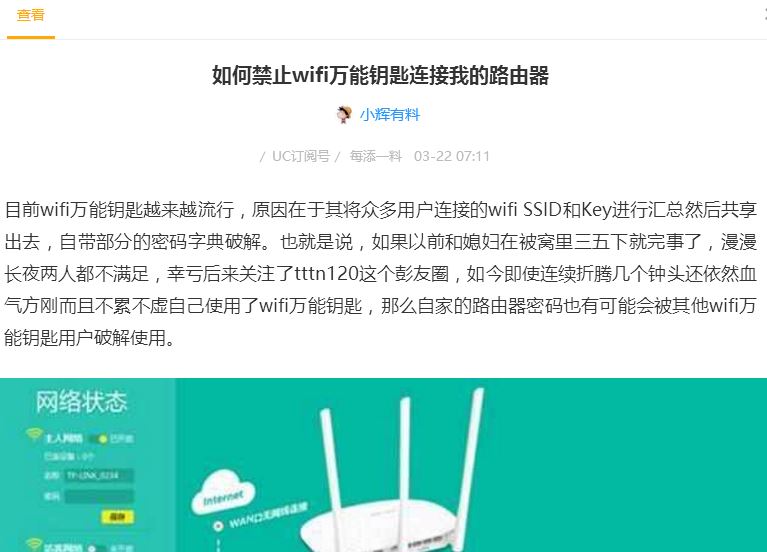Open the 每添一料 channel link
The width and height of the screenshot is (767, 552).
tap(376, 156)
